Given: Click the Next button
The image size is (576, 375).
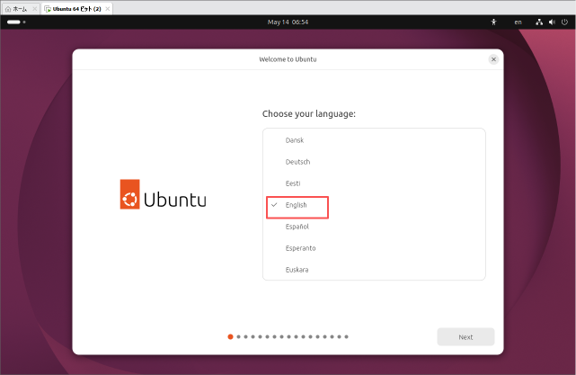Looking at the screenshot, I should (x=465, y=337).
